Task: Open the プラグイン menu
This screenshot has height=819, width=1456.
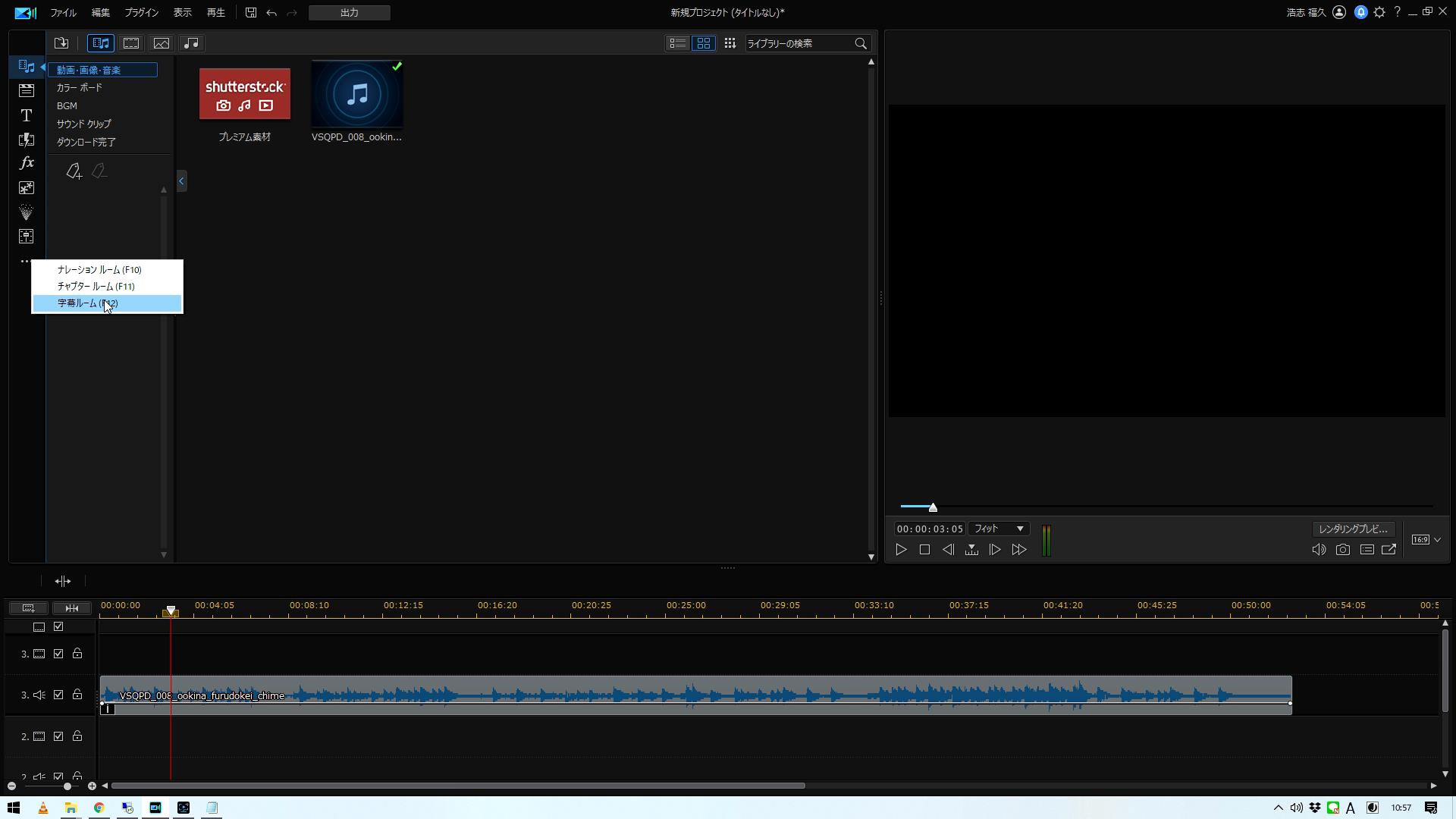Action: (141, 13)
